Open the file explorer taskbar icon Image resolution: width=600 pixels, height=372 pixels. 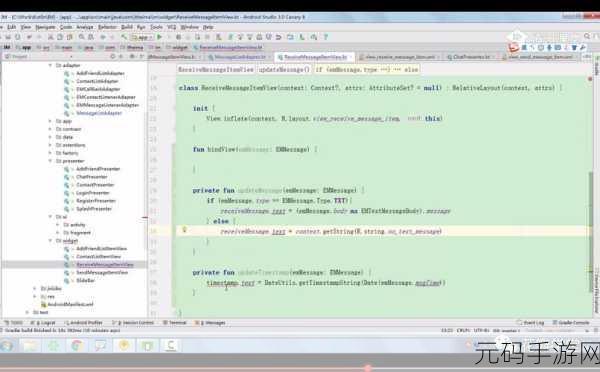click(30, 346)
